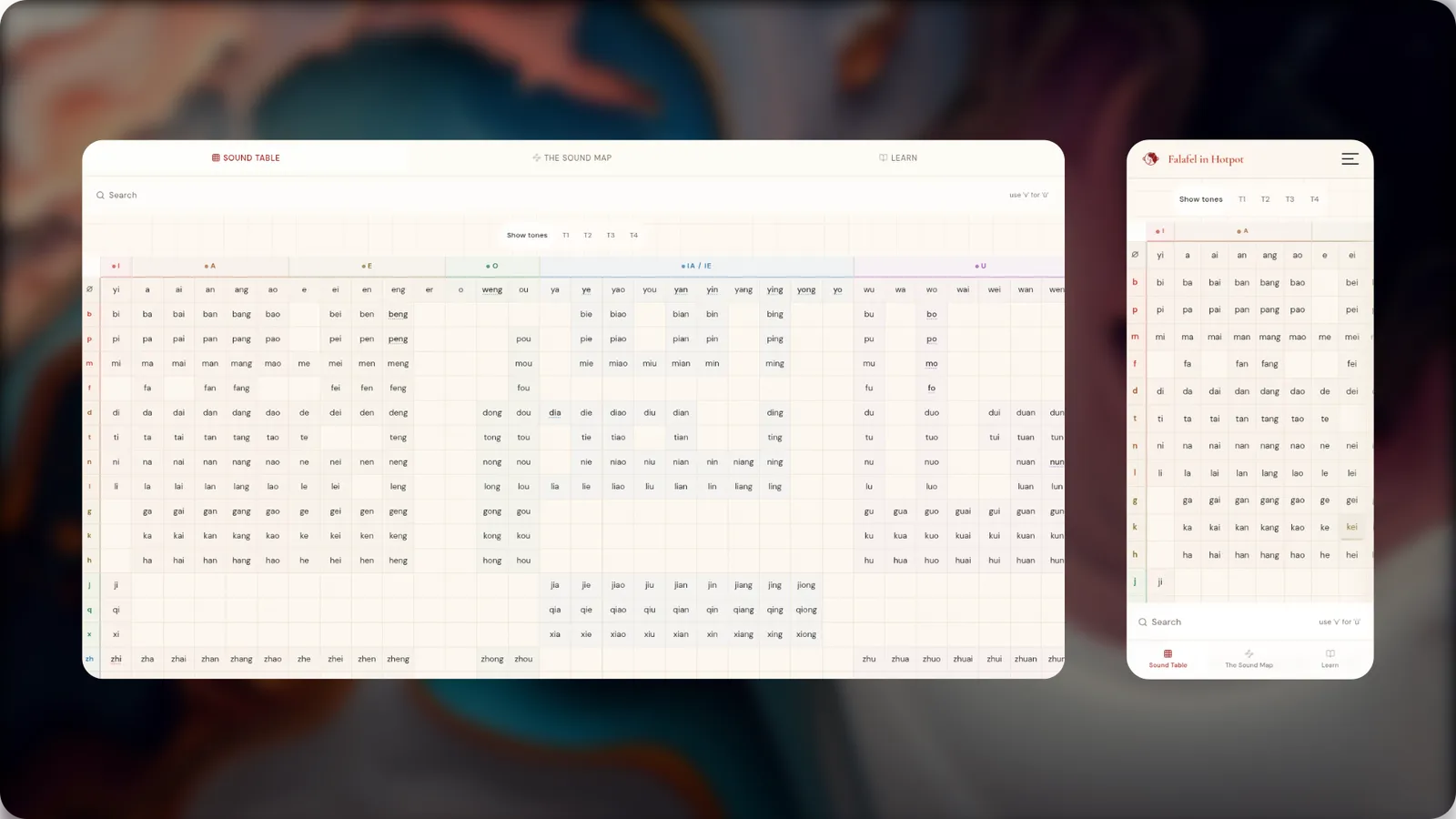Click the 'qiong' cell
This screenshot has width=1456, height=819.
tap(806, 611)
